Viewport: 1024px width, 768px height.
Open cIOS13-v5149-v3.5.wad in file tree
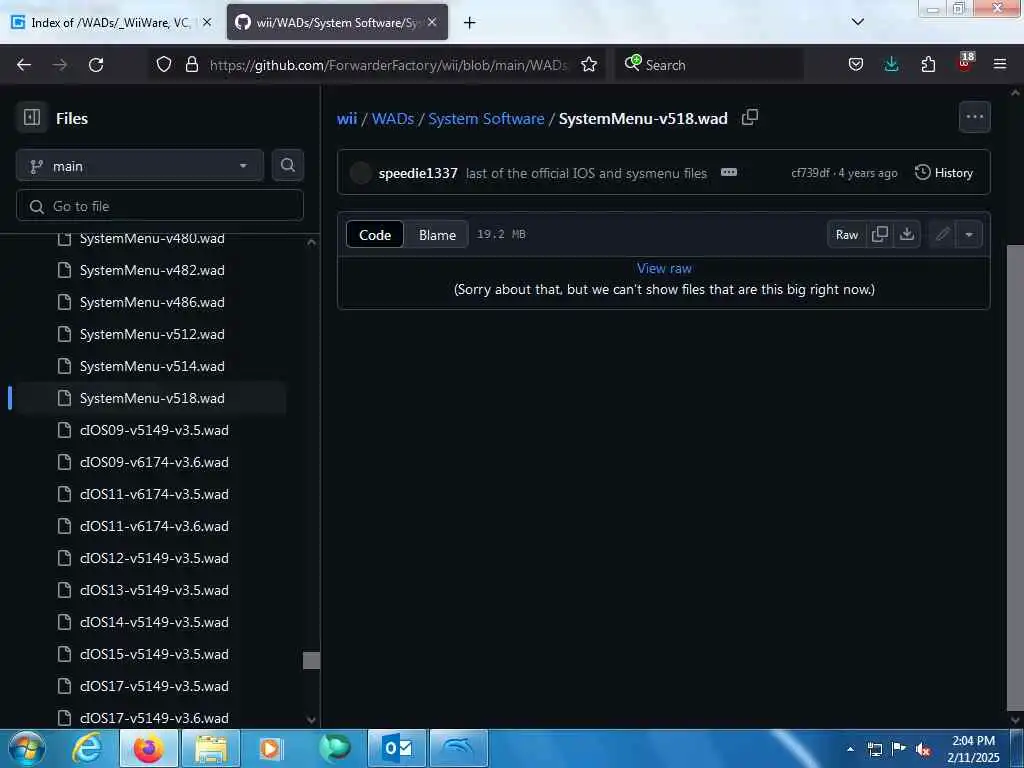pyautogui.click(x=152, y=590)
